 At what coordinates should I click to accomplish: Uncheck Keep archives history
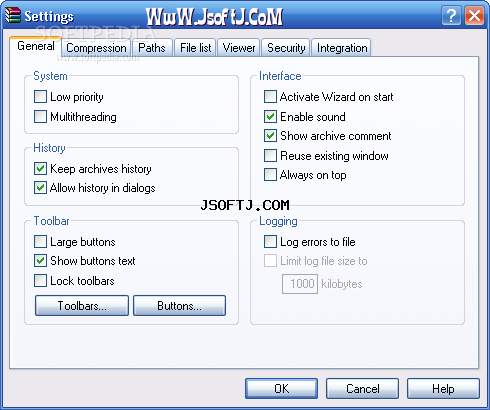click(x=40, y=169)
